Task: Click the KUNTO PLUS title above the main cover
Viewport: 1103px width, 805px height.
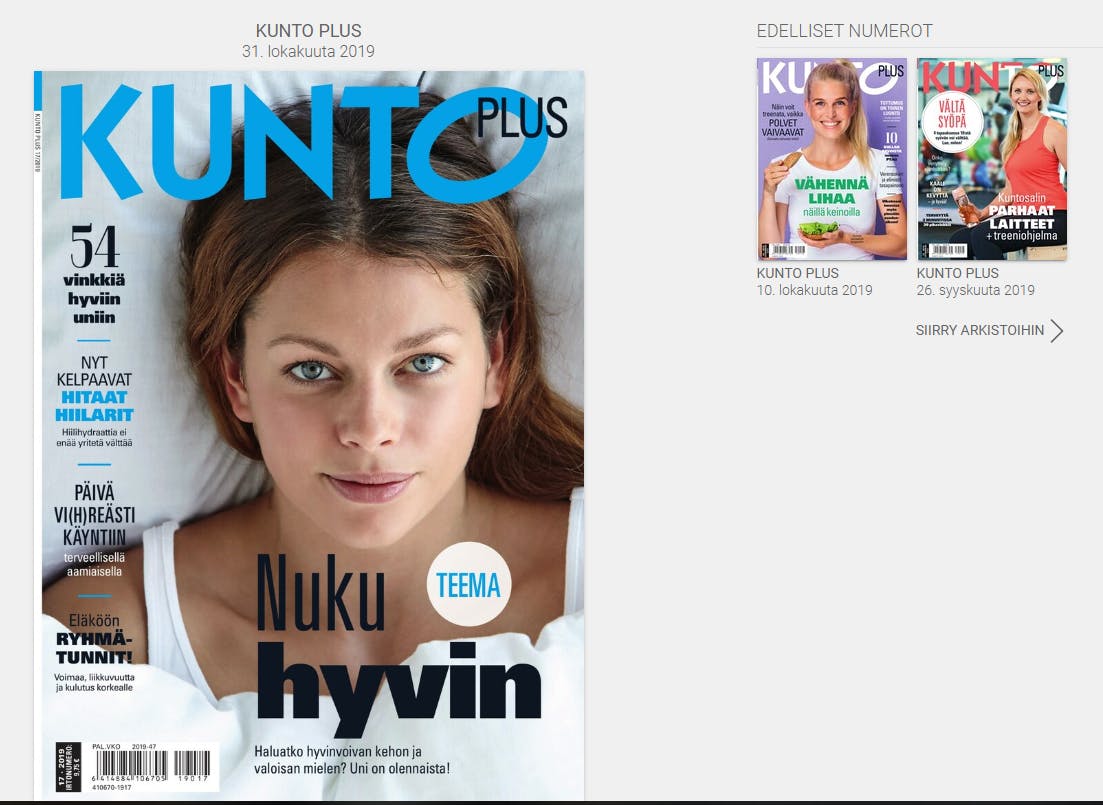Action: click(308, 31)
